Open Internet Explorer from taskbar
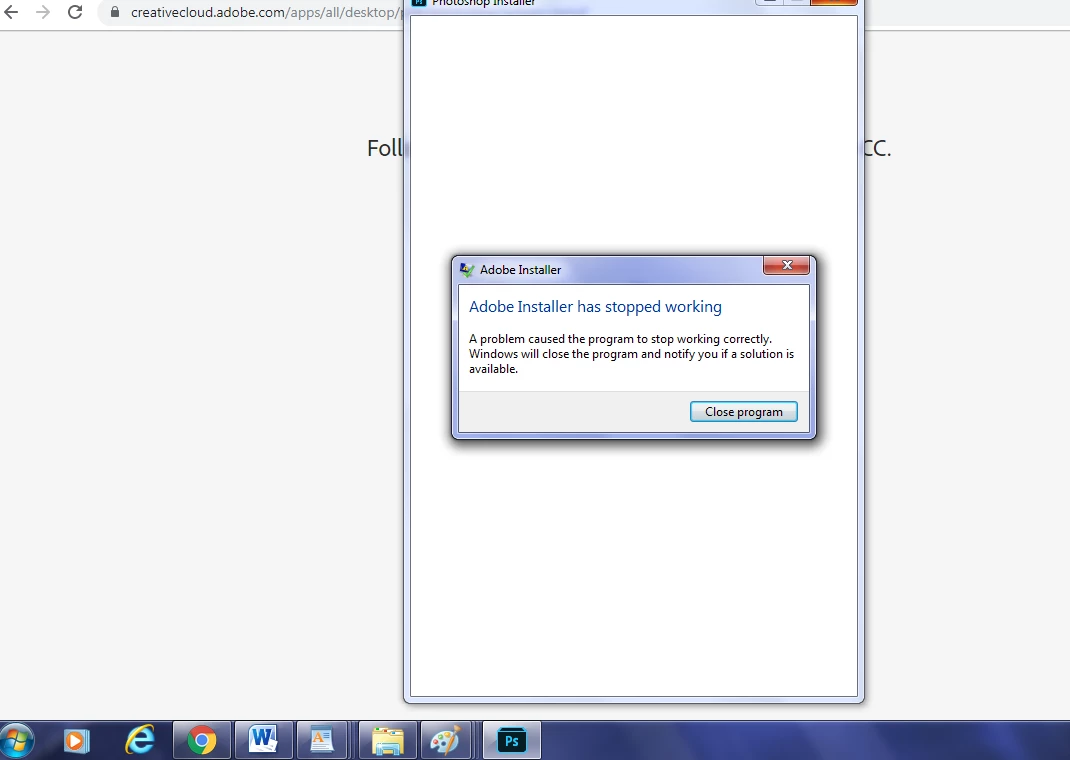Screen dimensions: 1070x760 [x=140, y=740]
